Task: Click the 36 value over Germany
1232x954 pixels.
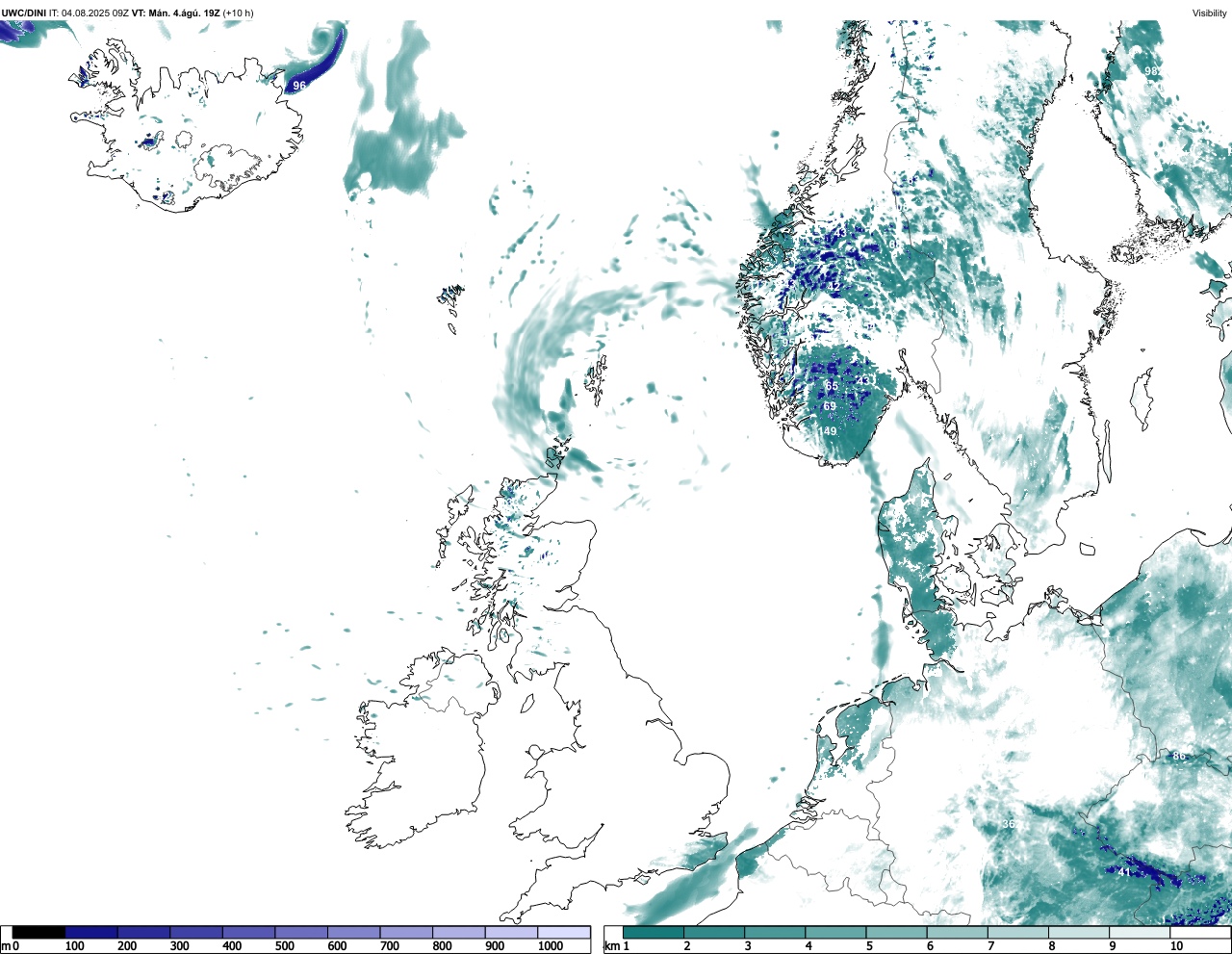Action: tap(1009, 824)
